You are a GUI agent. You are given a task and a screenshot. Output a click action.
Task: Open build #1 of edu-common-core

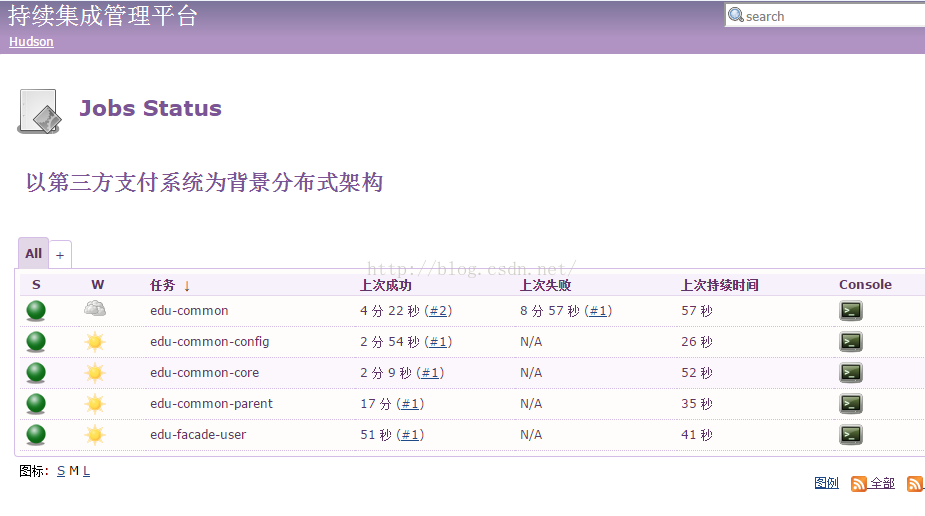(429, 373)
